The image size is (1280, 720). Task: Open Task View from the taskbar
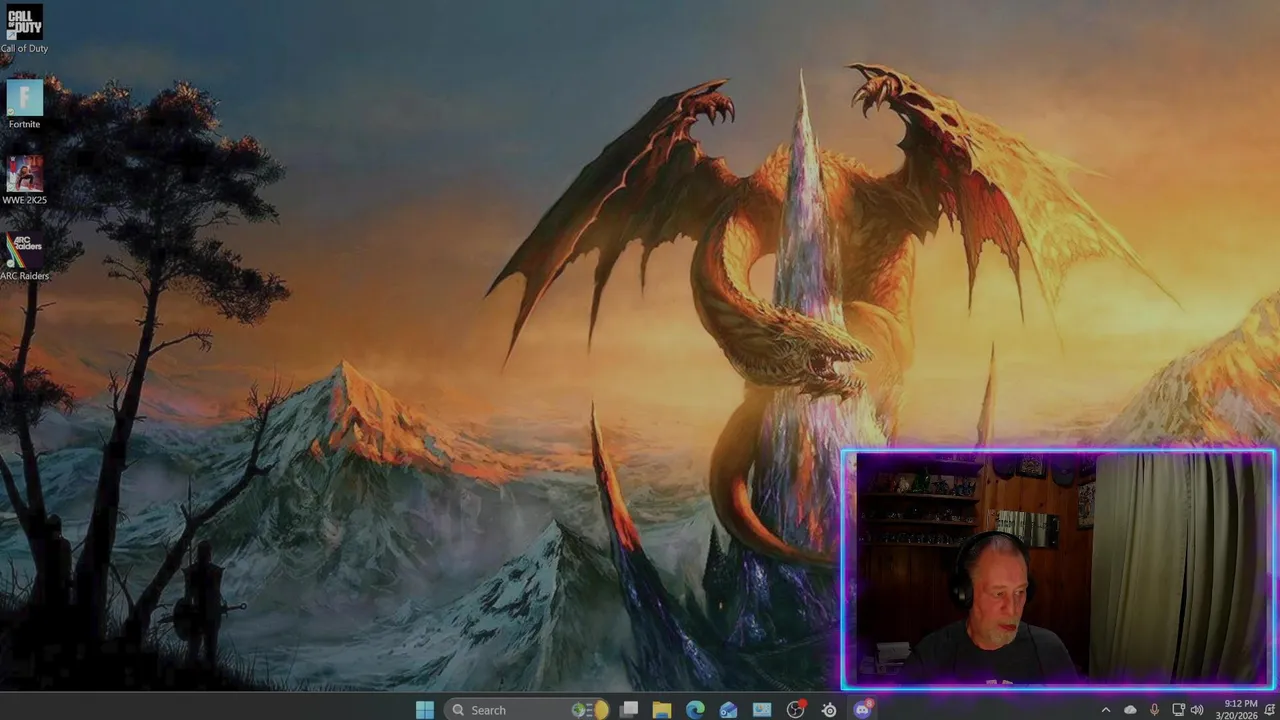click(629, 709)
